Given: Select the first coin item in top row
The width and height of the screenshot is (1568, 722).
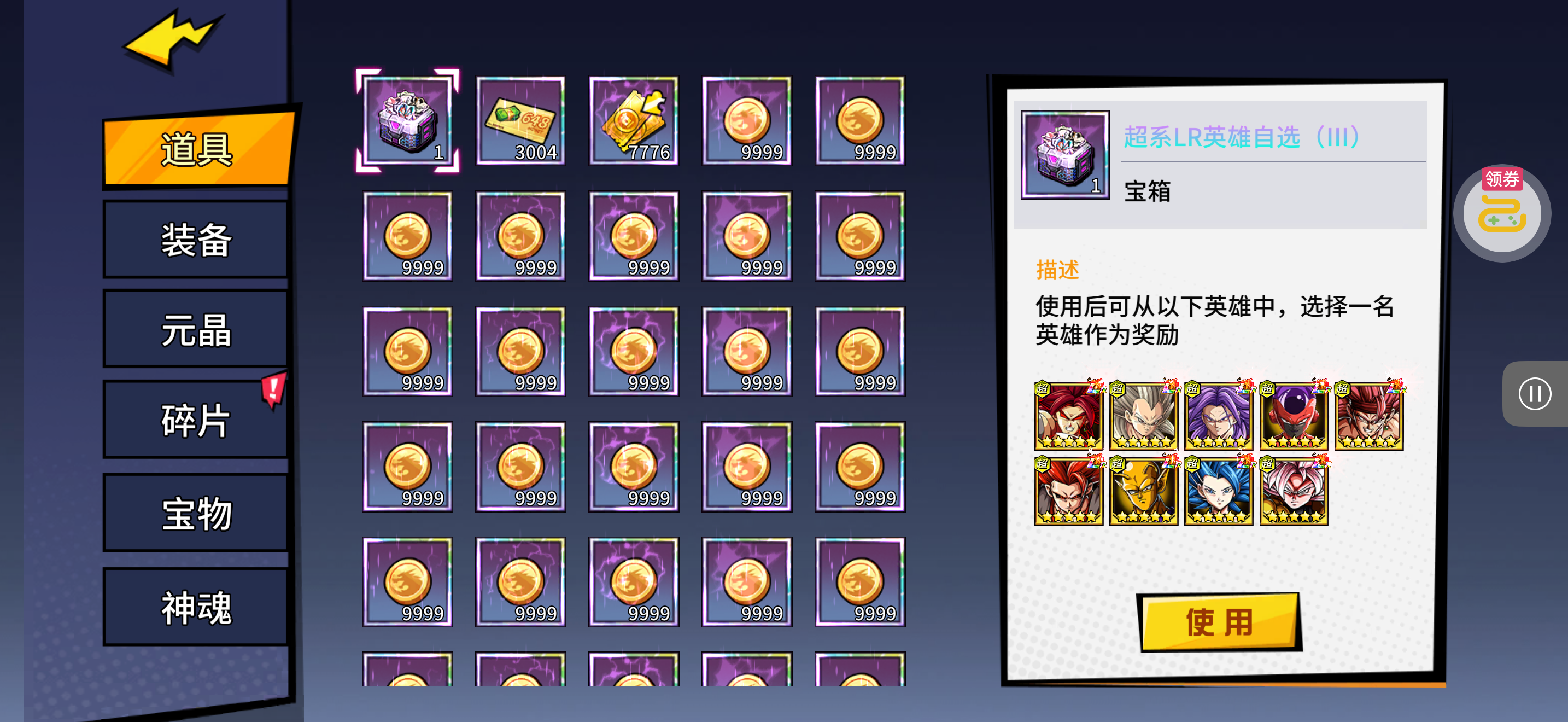Looking at the screenshot, I should point(747,120).
